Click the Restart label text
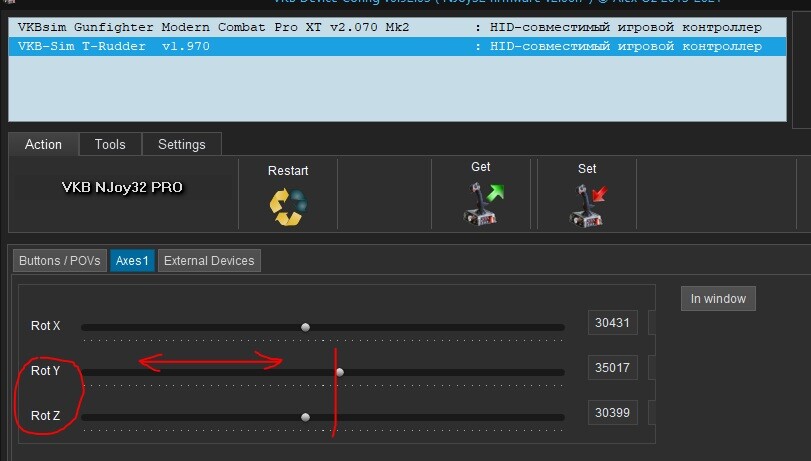Image resolution: width=811 pixels, height=461 pixels. [x=288, y=171]
